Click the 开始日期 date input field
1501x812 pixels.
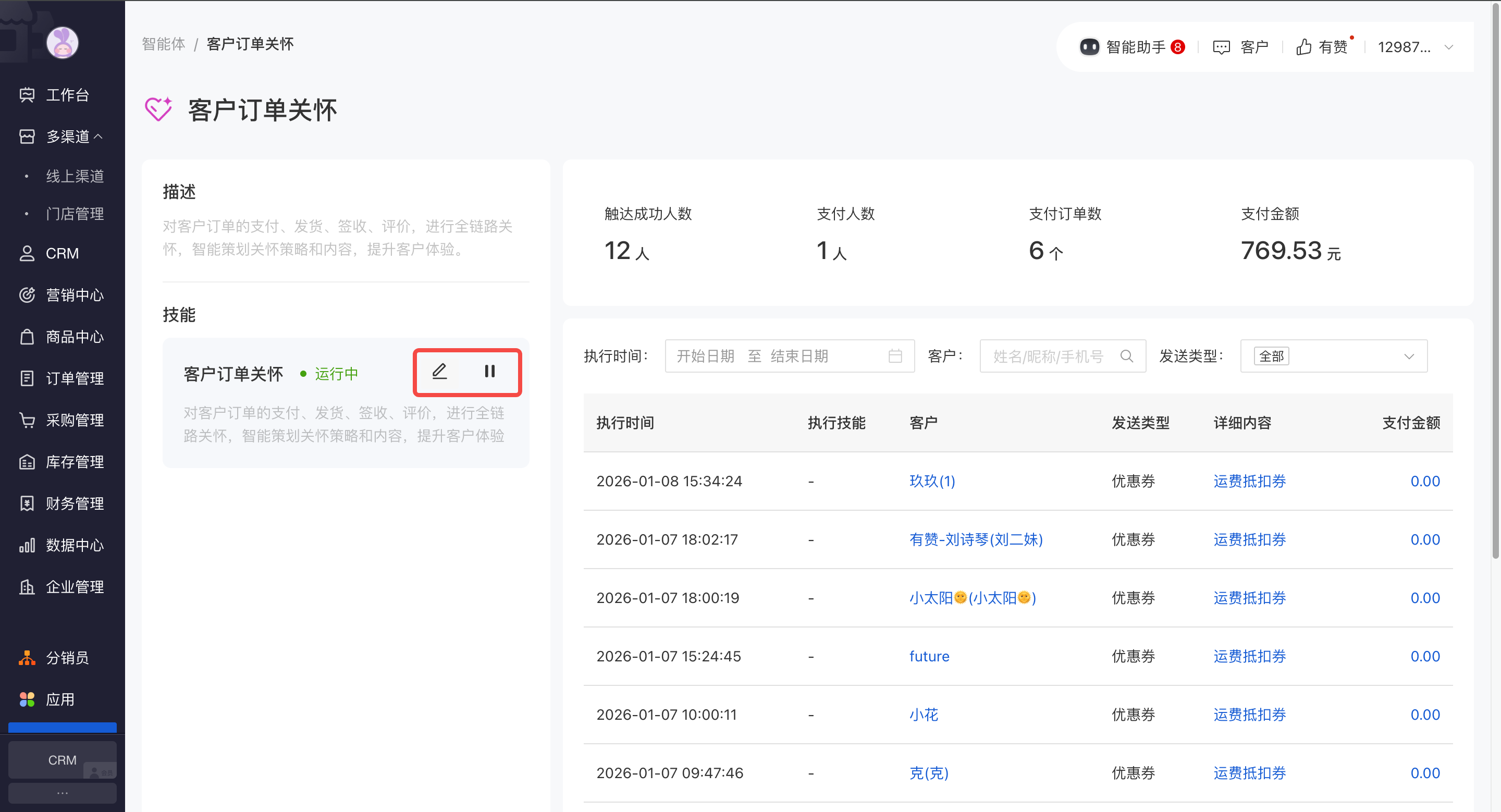[x=705, y=356]
